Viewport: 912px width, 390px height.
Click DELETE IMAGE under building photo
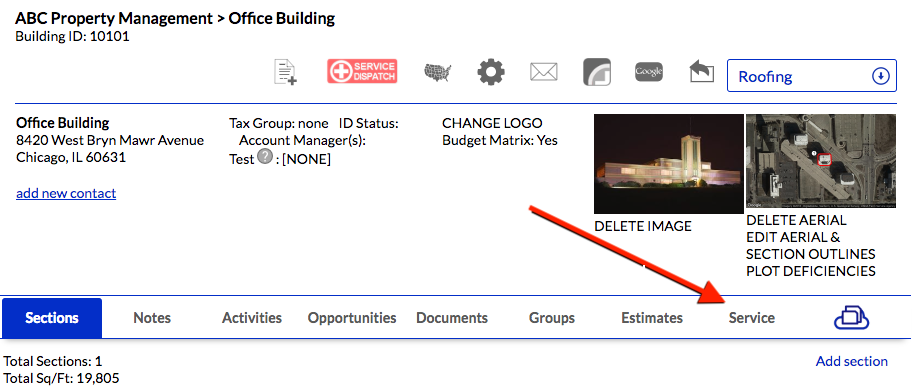tap(643, 226)
